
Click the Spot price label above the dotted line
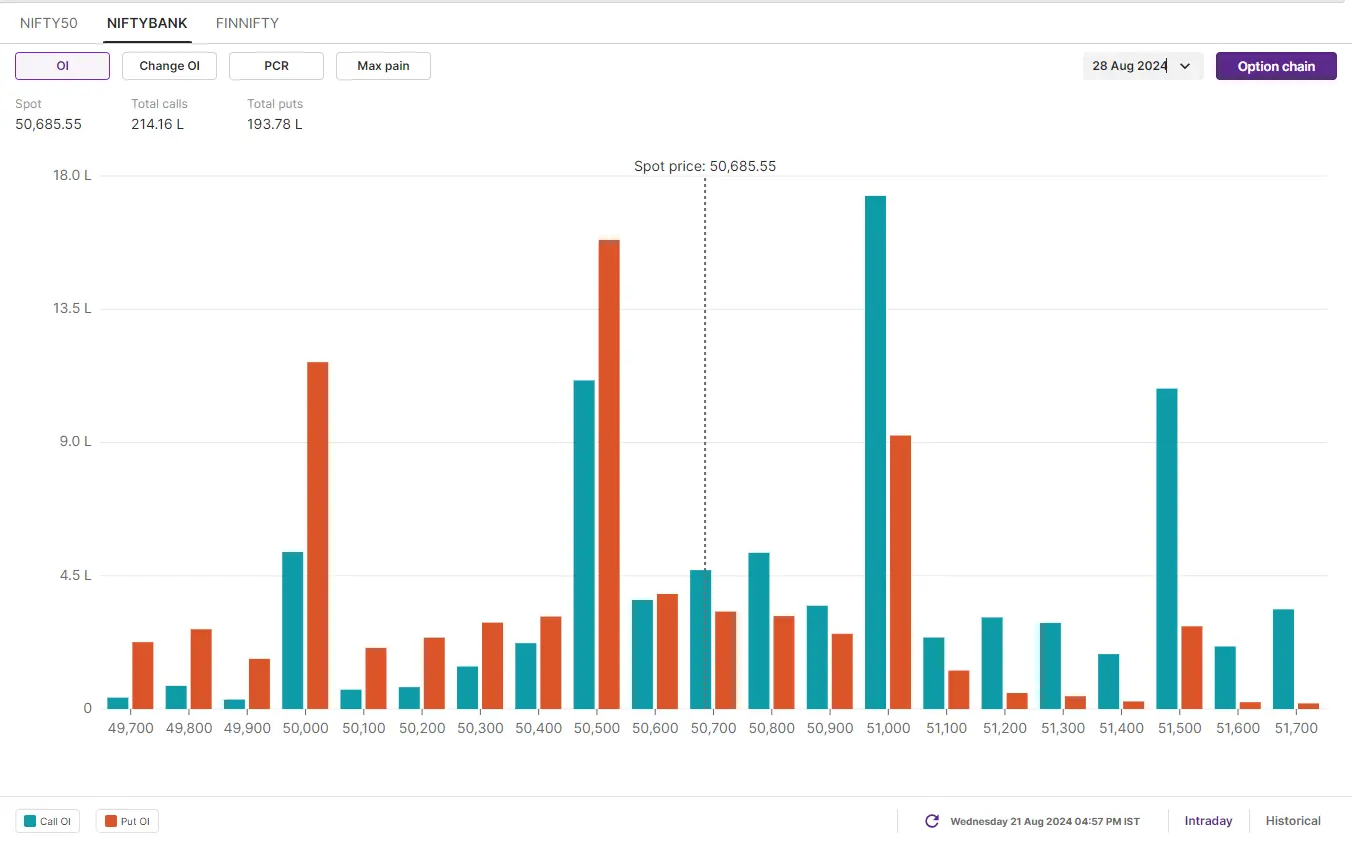tap(705, 166)
